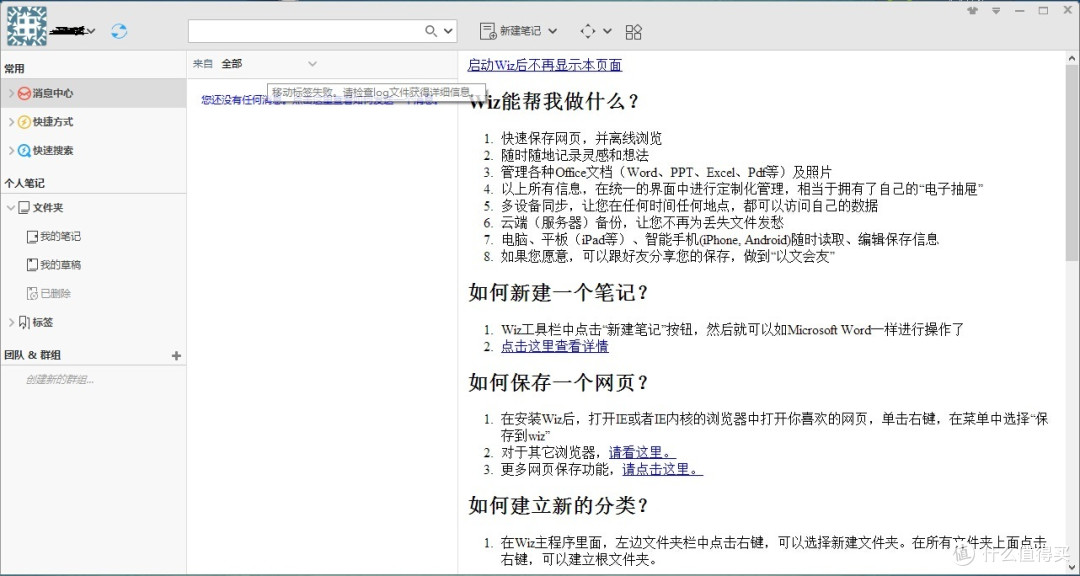Click the vertical scrollbar thumb
1080x576 pixels.
click(1072, 162)
